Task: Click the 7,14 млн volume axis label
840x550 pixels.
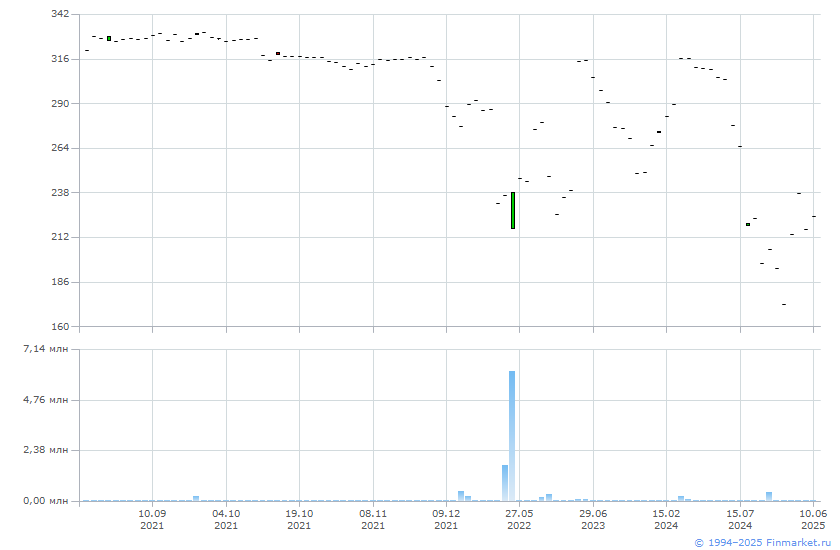Action: [46, 349]
